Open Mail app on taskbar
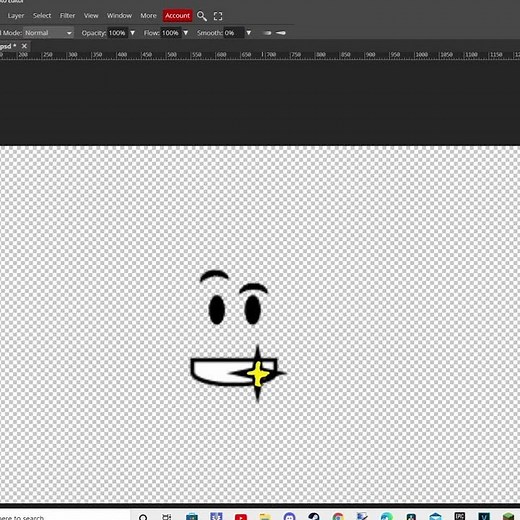 tap(435, 517)
